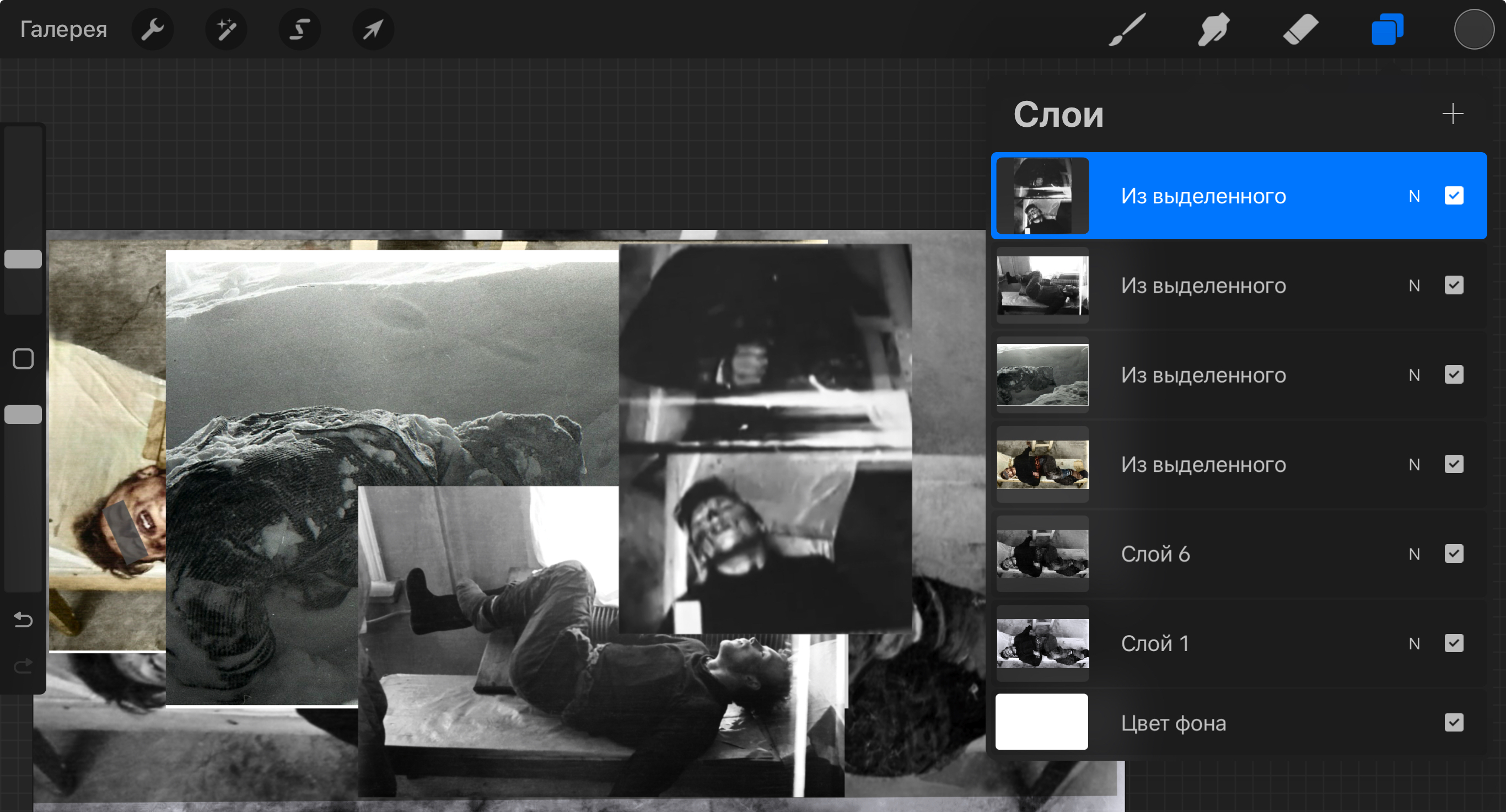Activate the Selection S-shaped tool
This screenshot has height=812, width=1506.
pyautogui.click(x=299, y=29)
